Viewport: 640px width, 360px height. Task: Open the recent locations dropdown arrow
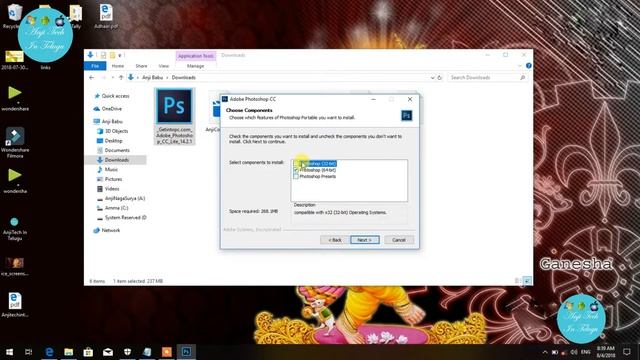click(113, 78)
